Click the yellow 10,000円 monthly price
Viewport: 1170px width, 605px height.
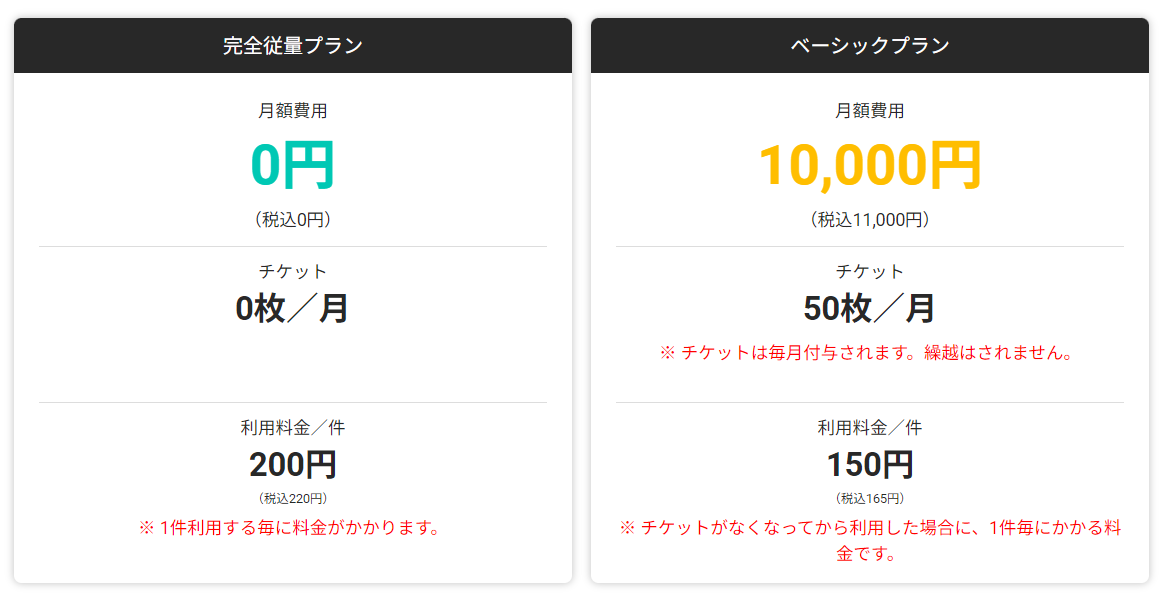coord(870,165)
